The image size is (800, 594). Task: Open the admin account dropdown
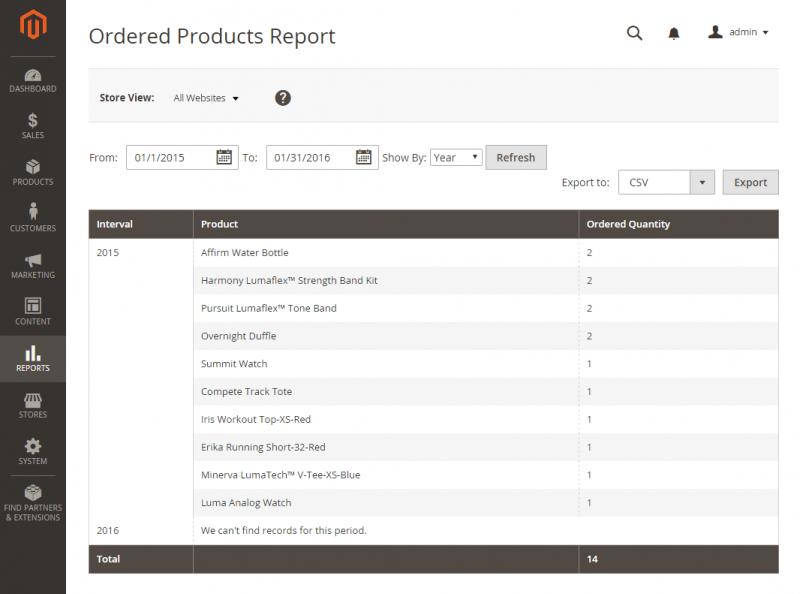pyautogui.click(x=738, y=32)
